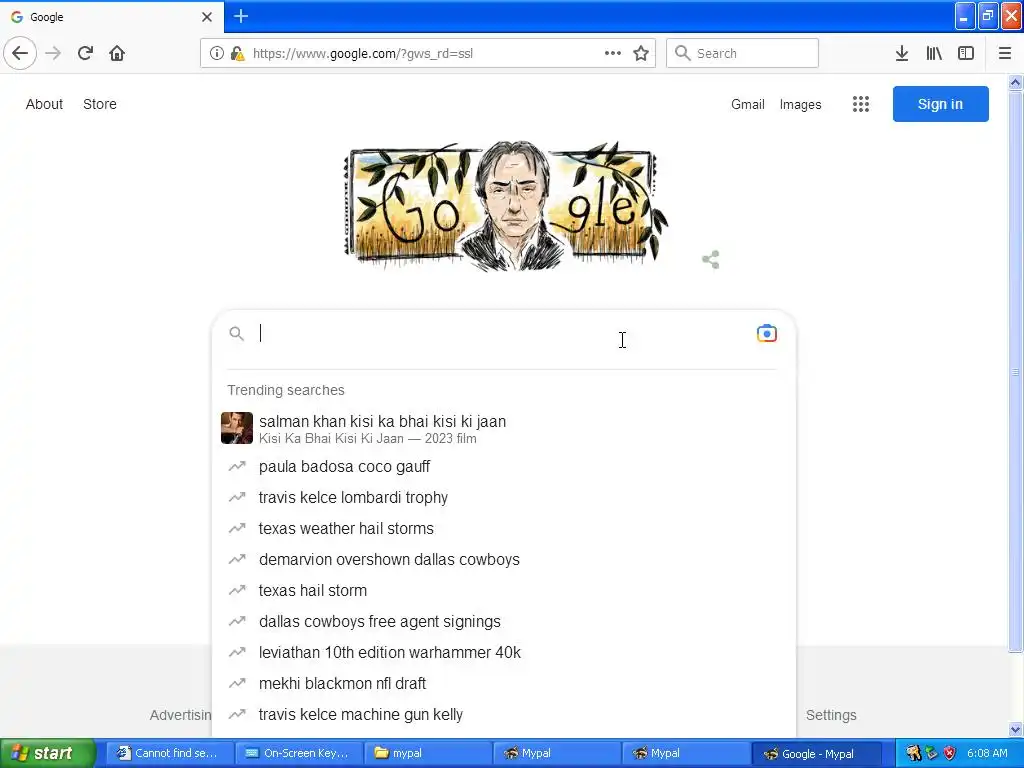Click the Google Doodle image

505,206
